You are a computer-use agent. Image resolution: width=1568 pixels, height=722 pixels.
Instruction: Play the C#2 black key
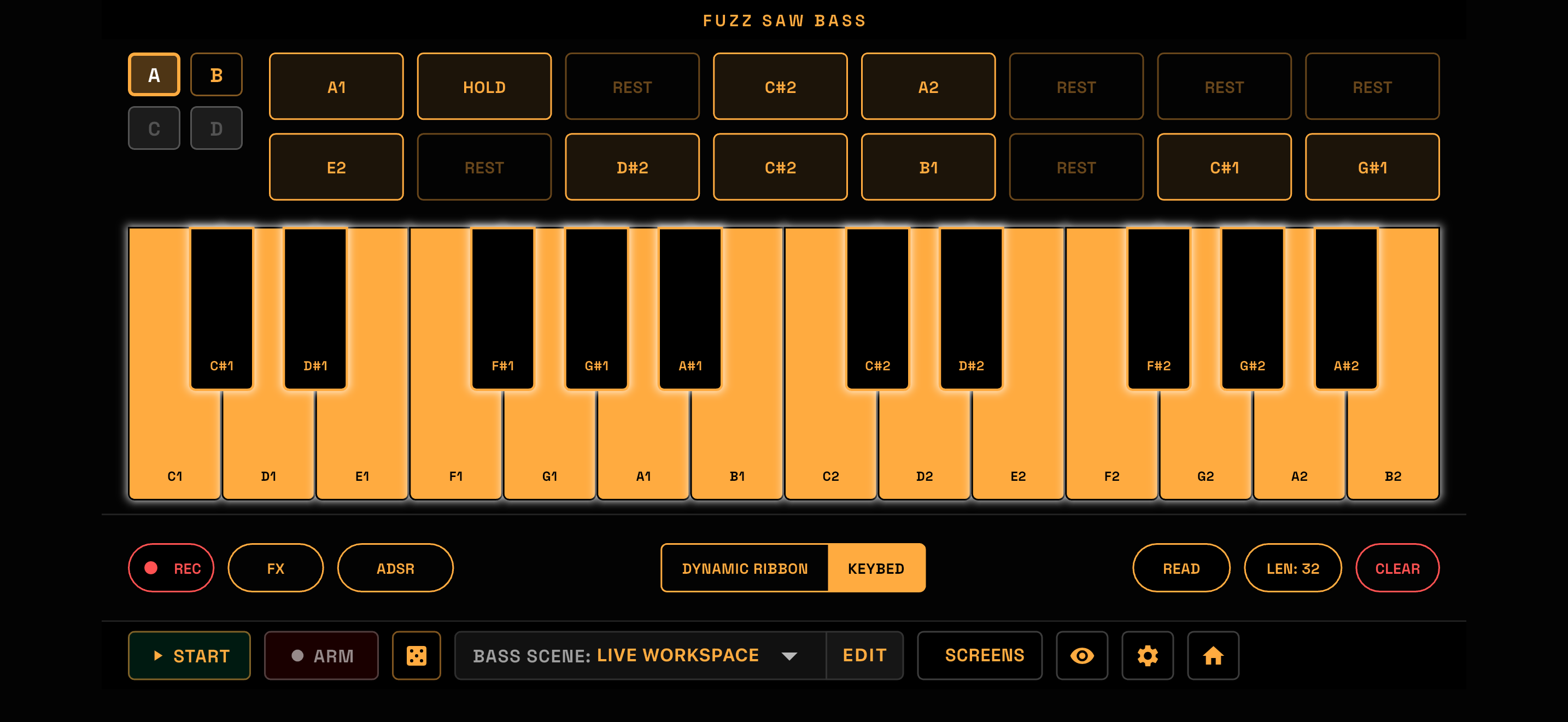pos(877,308)
